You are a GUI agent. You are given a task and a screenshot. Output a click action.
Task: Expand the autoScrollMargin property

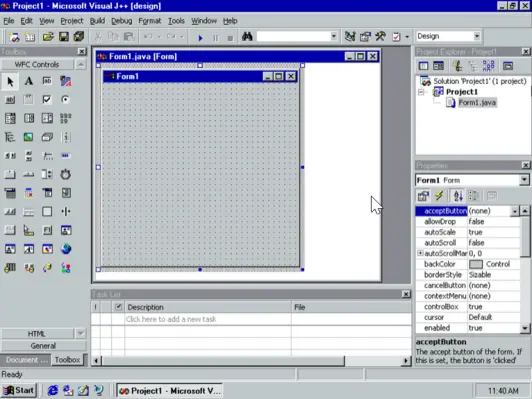pyautogui.click(x=420, y=253)
